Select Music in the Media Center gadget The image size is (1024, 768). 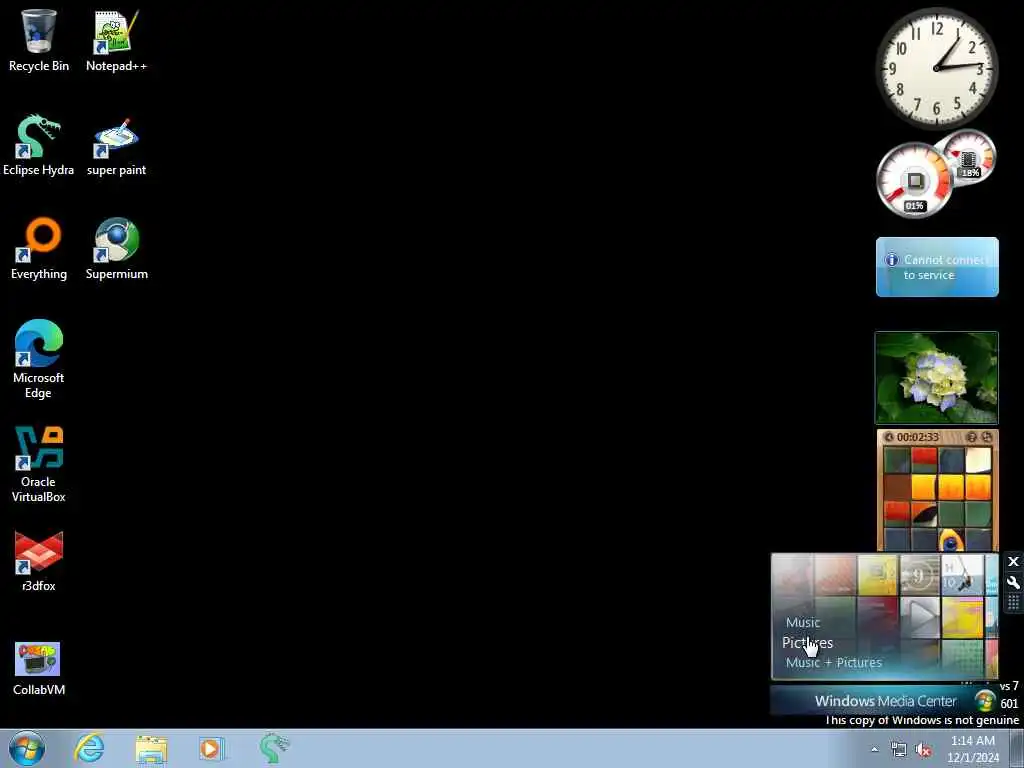coord(803,622)
